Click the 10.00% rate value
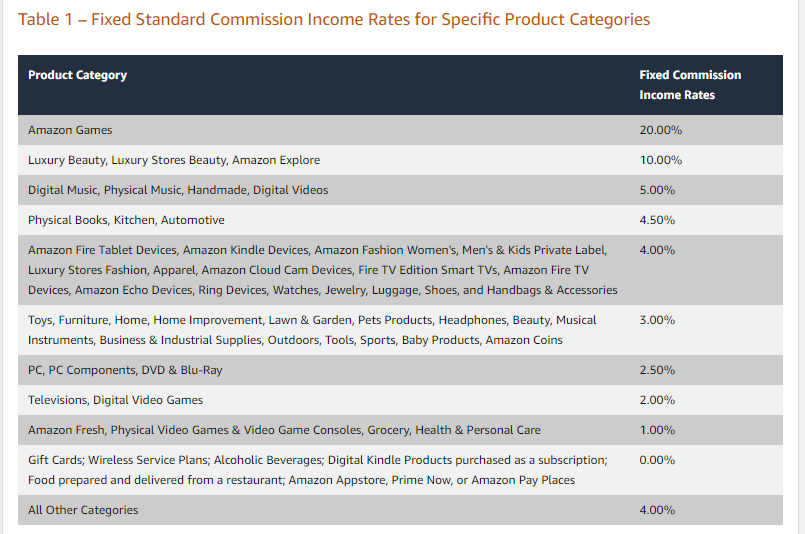Screen dimensions: 805x534 pos(661,160)
